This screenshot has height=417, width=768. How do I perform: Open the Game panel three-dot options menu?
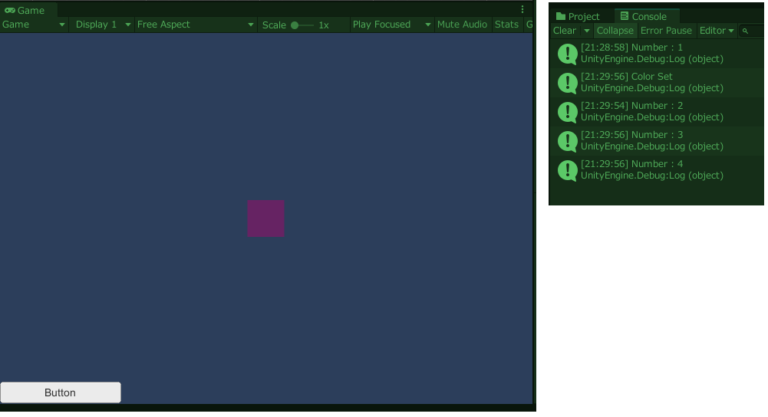pos(521,10)
